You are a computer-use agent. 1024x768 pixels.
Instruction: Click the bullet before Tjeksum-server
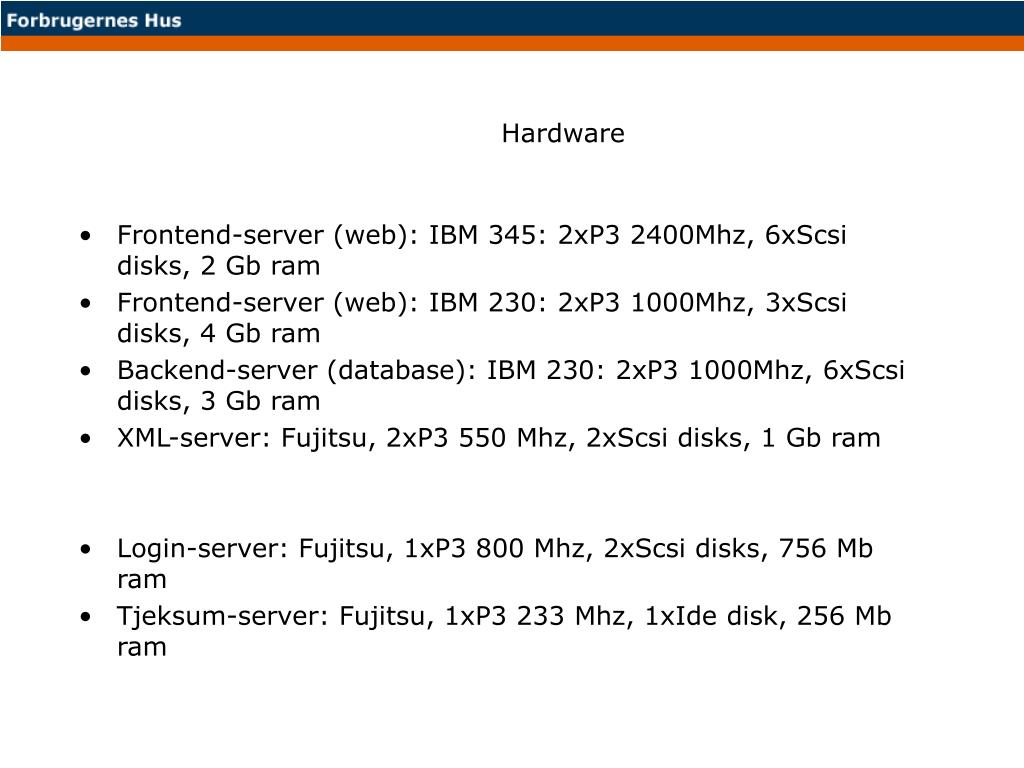coord(86,617)
